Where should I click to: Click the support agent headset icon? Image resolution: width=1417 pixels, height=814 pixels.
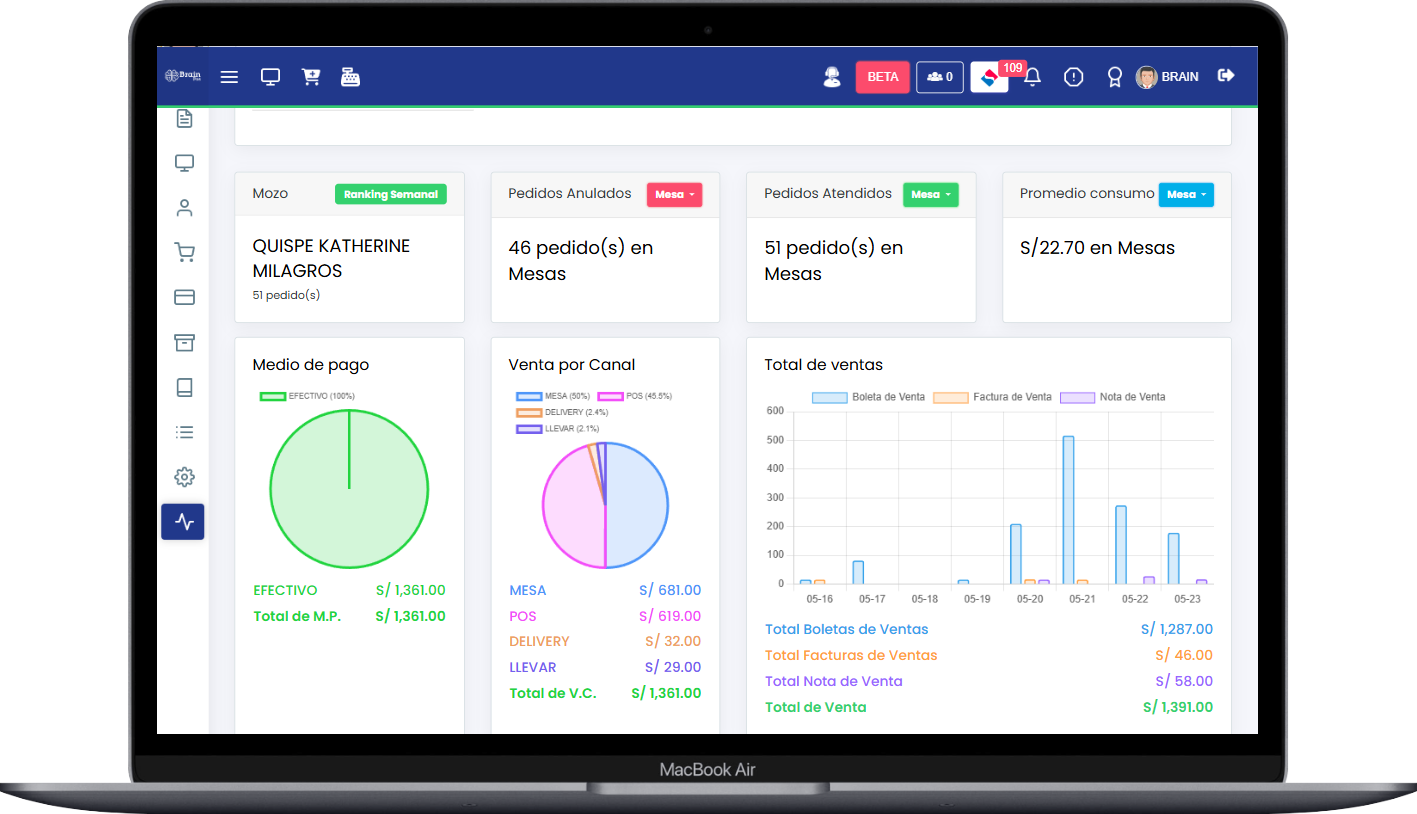831,77
